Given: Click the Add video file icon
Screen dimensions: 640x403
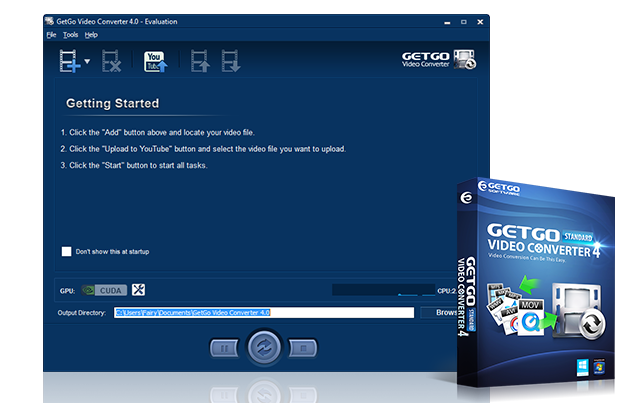Looking at the screenshot, I should [x=69, y=61].
